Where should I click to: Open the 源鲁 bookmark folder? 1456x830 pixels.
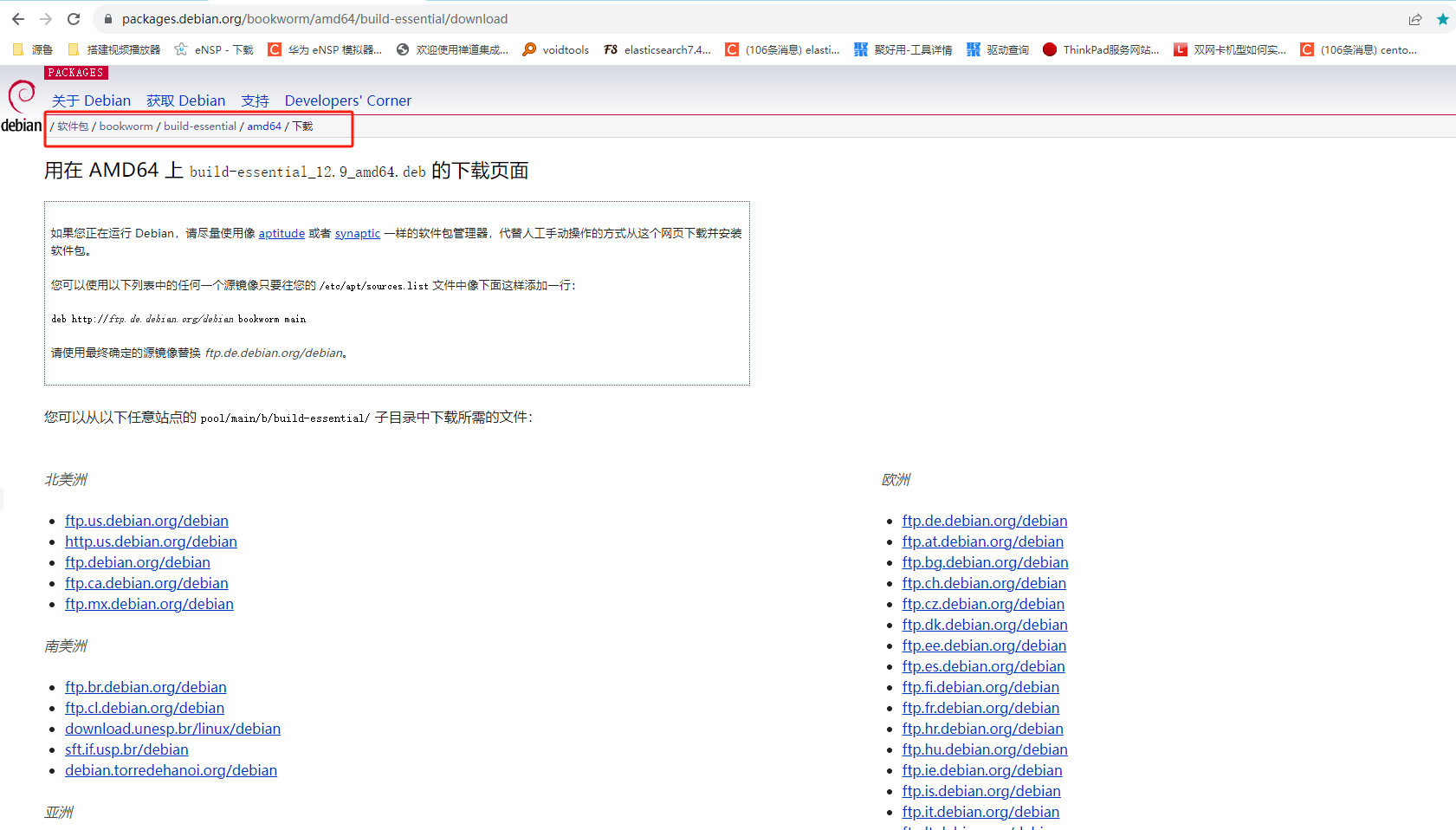pos(33,49)
